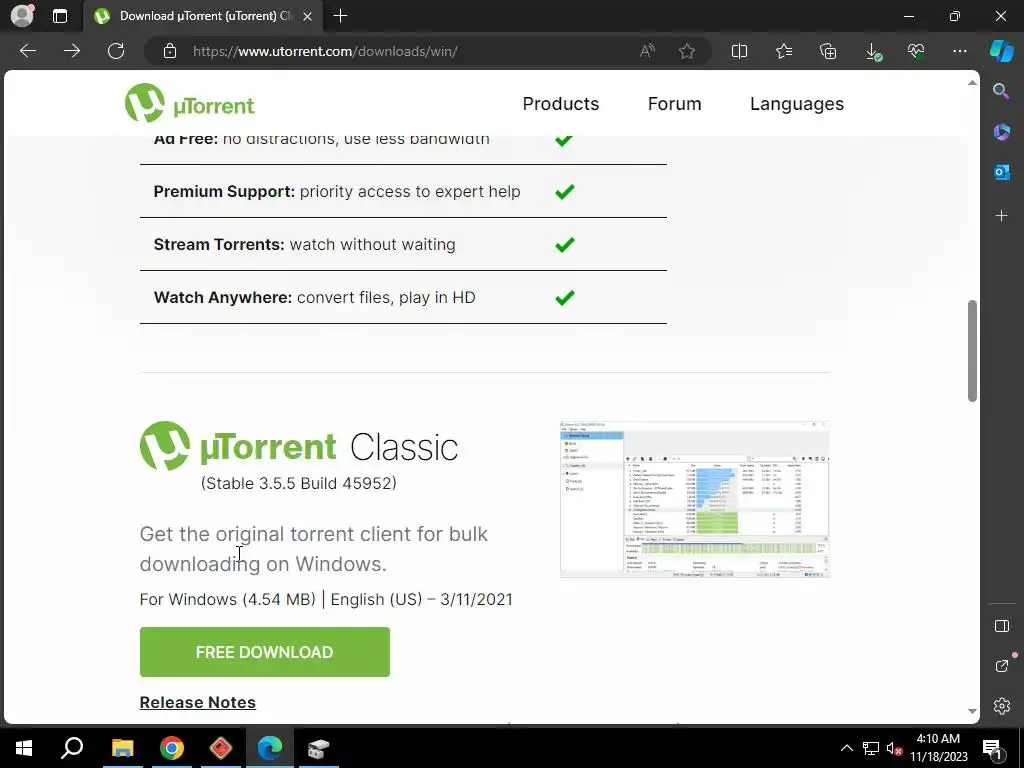Screen dimensions: 1024x768
Task: Open Edge Settings and more menu
Action: (960, 51)
